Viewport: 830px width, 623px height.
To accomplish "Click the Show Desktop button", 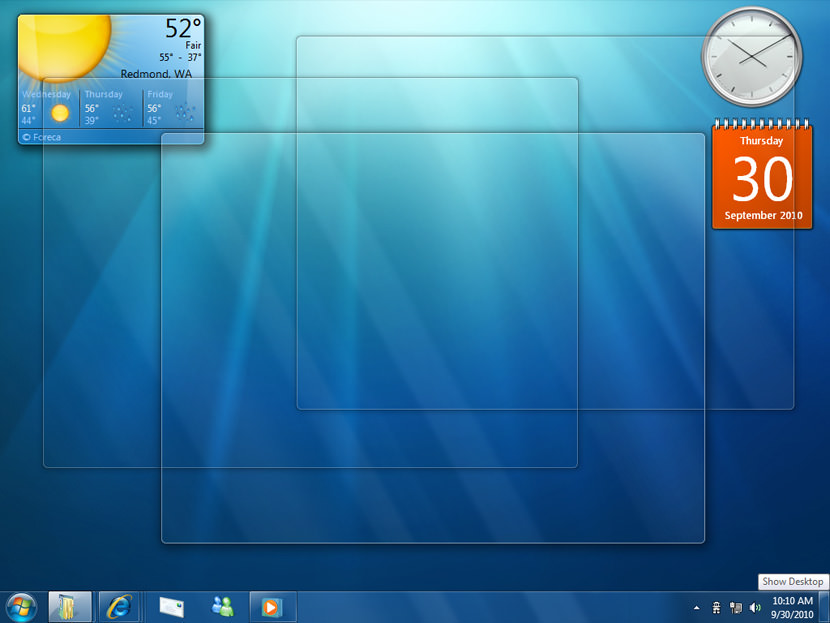I will pyautogui.click(x=822, y=606).
